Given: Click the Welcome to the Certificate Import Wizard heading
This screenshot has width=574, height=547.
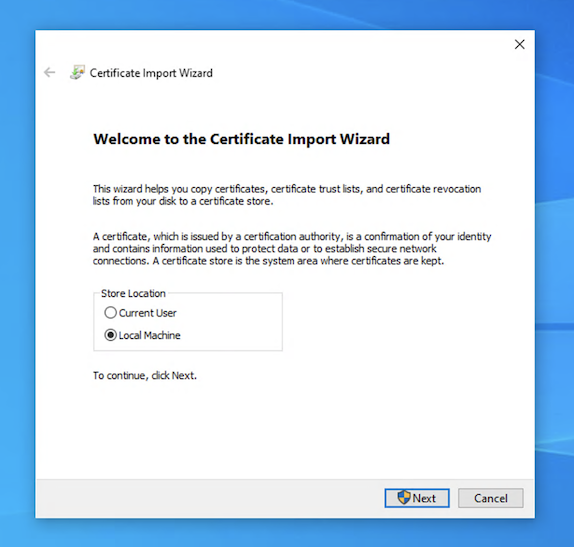Looking at the screenshot, I should click(242, 139).
